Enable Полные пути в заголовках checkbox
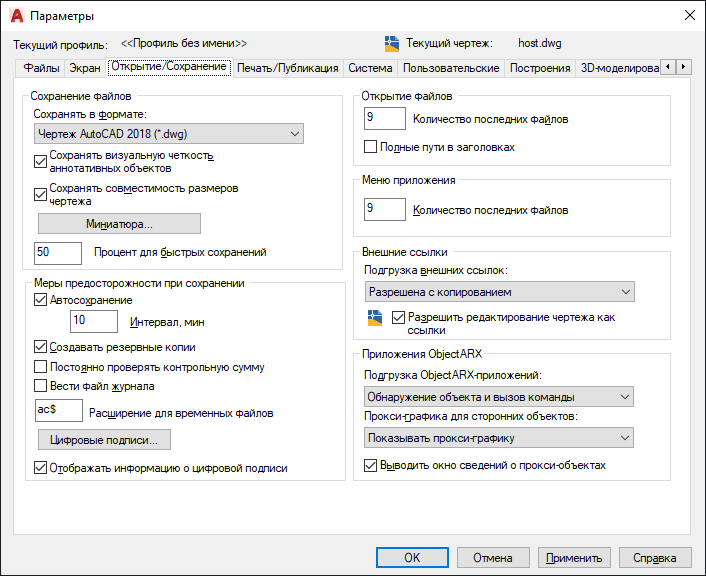Image resolution: width=706 pixels, height=576 pixels. (372, 147)
